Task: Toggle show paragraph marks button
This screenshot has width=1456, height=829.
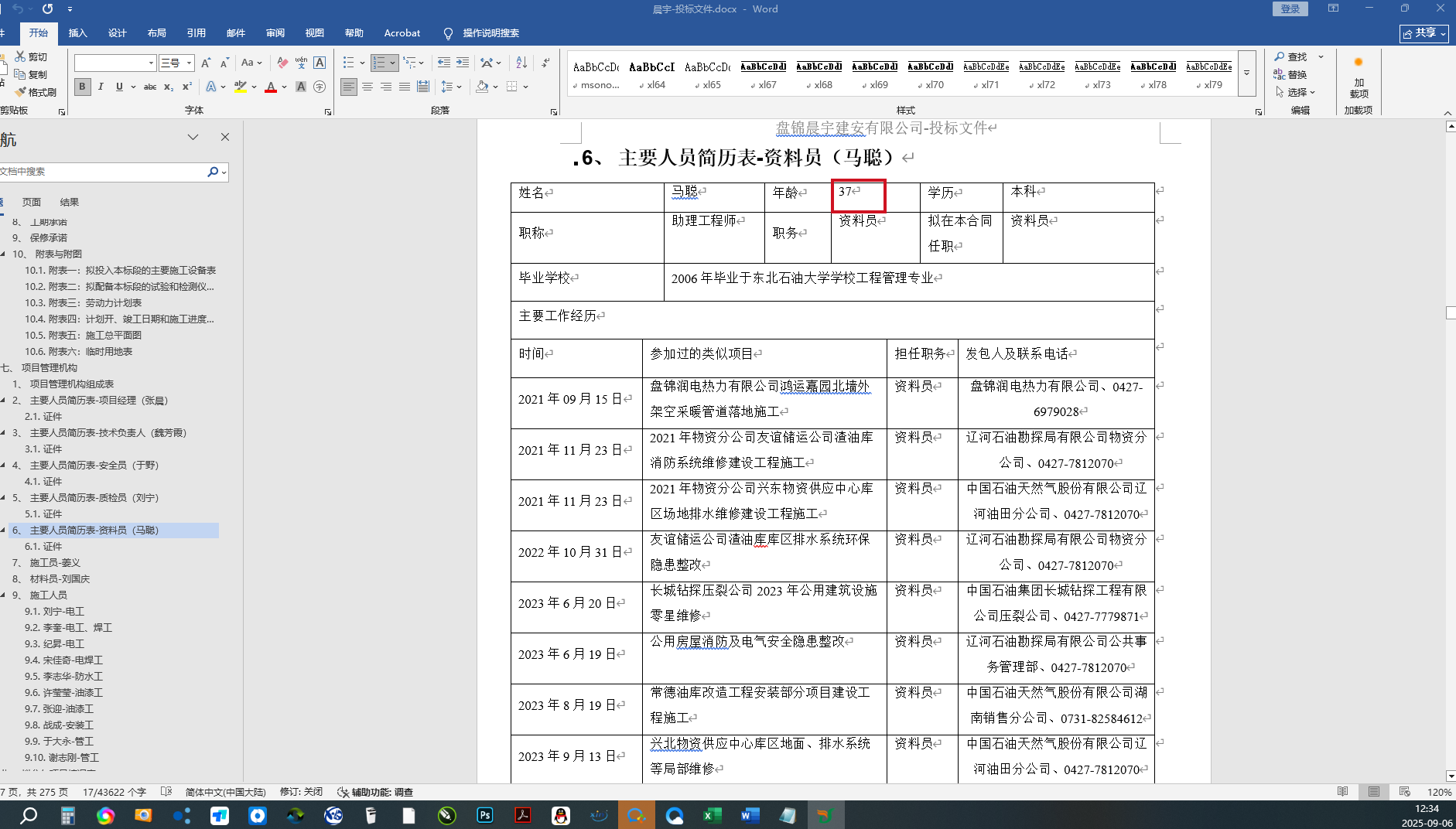Action: click(x=545, y=63)
